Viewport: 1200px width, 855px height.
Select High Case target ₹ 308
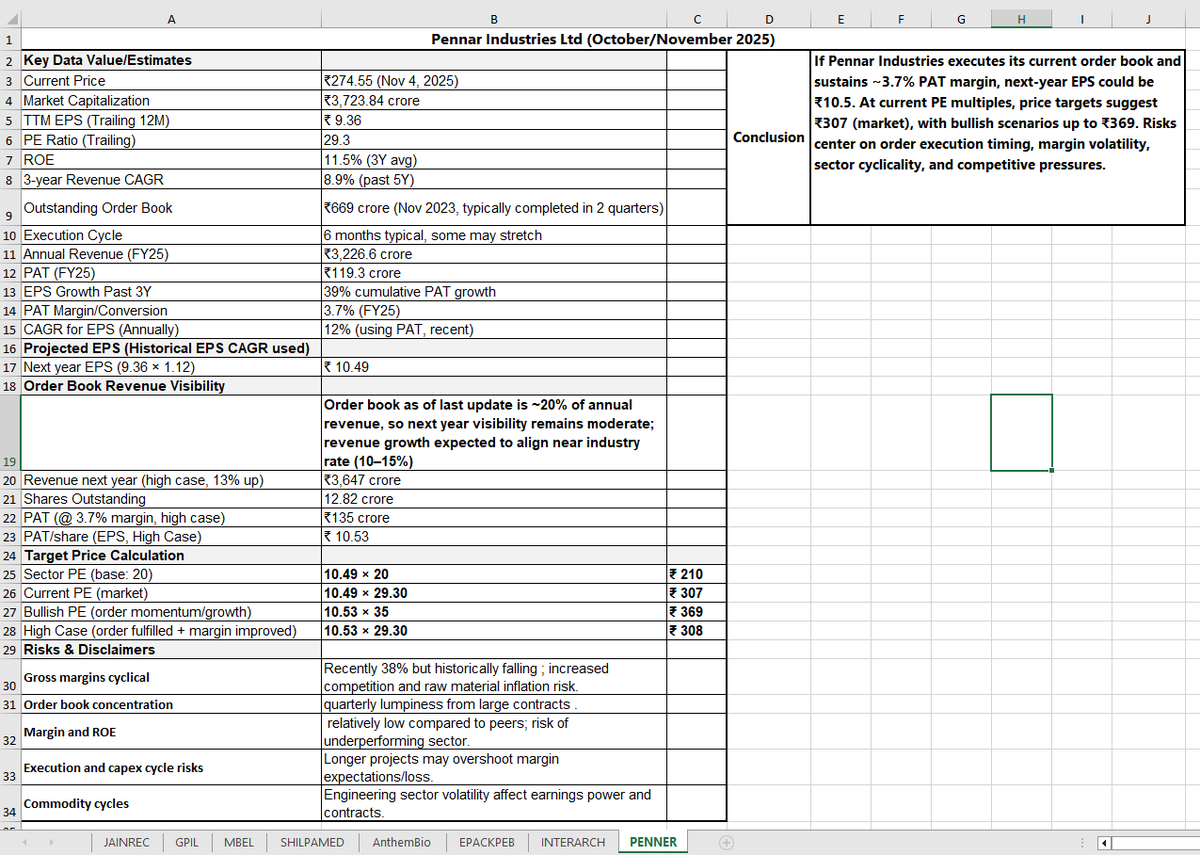click(696, 631)
